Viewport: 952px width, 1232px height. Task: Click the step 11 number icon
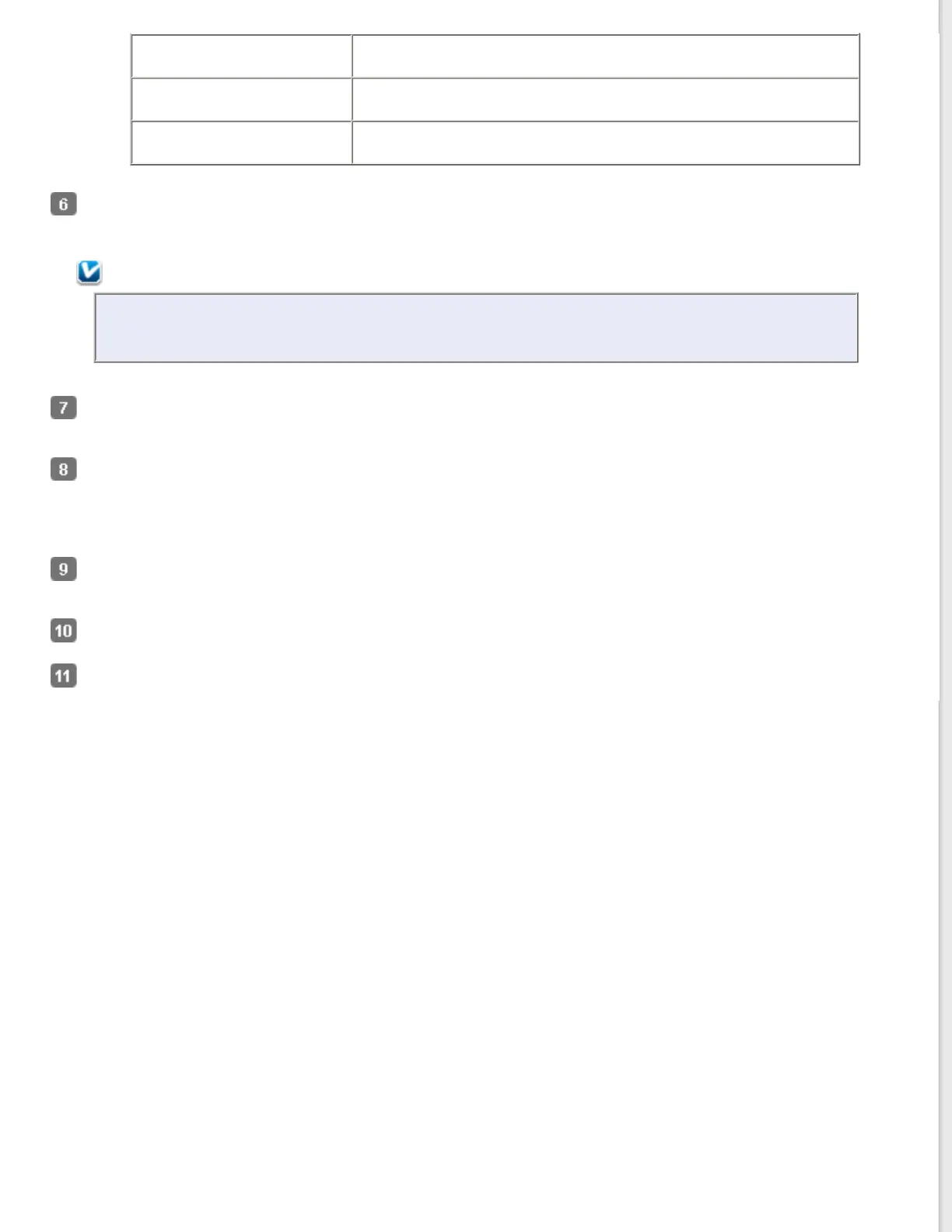(x=64, y=676)
